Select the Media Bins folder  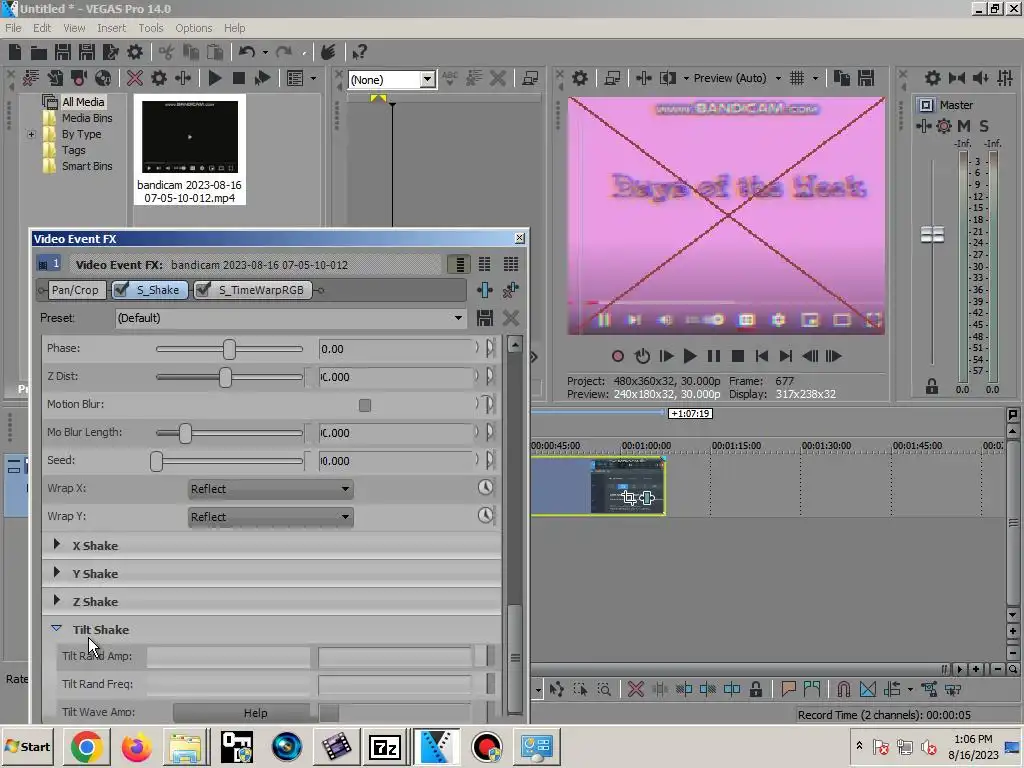click(x=87, y=118)
